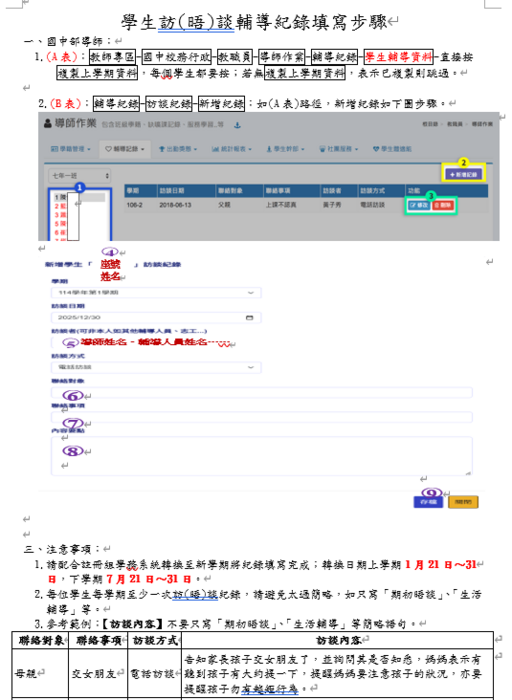This screenshot has width=512, height=700.
Task: Click the 2018-06-13 date cell
Action: pos(175,205)
